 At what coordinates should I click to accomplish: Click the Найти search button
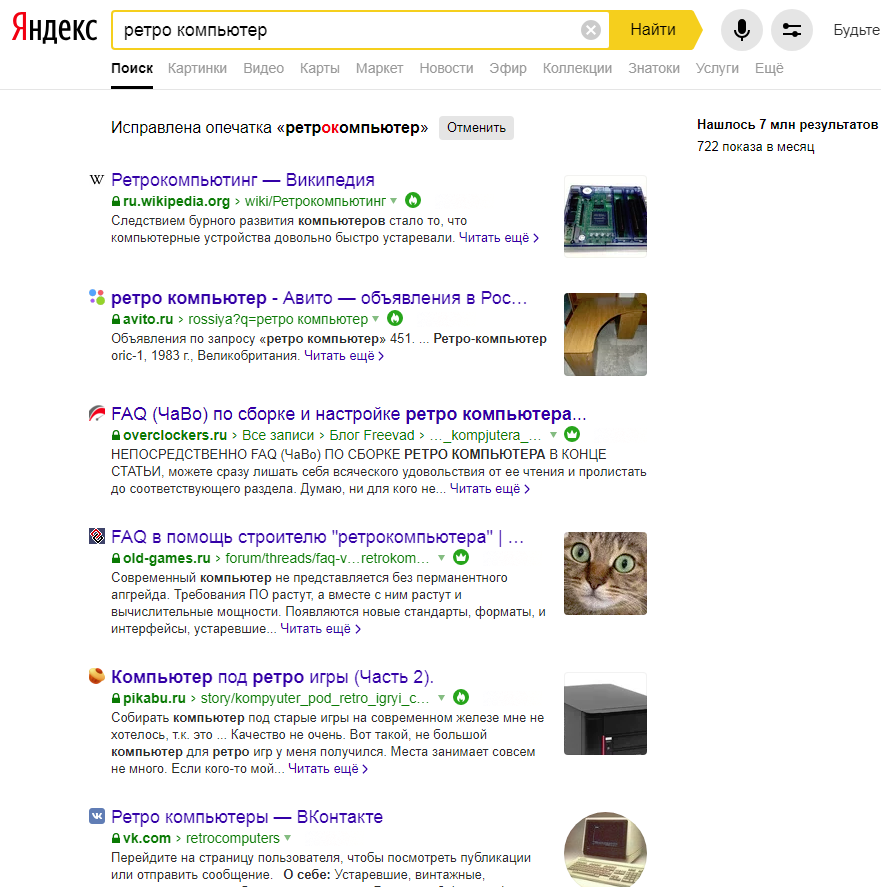pos(654,29)
